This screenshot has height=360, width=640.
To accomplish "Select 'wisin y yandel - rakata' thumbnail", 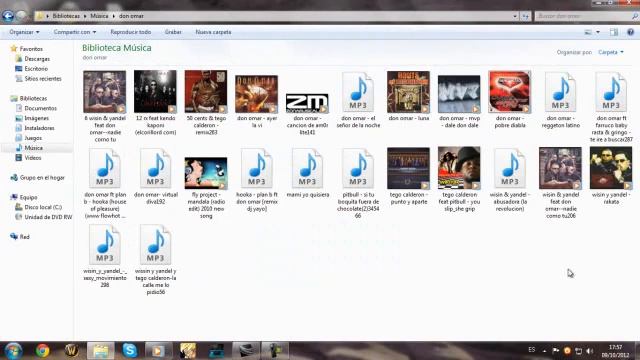I will 611,168.
